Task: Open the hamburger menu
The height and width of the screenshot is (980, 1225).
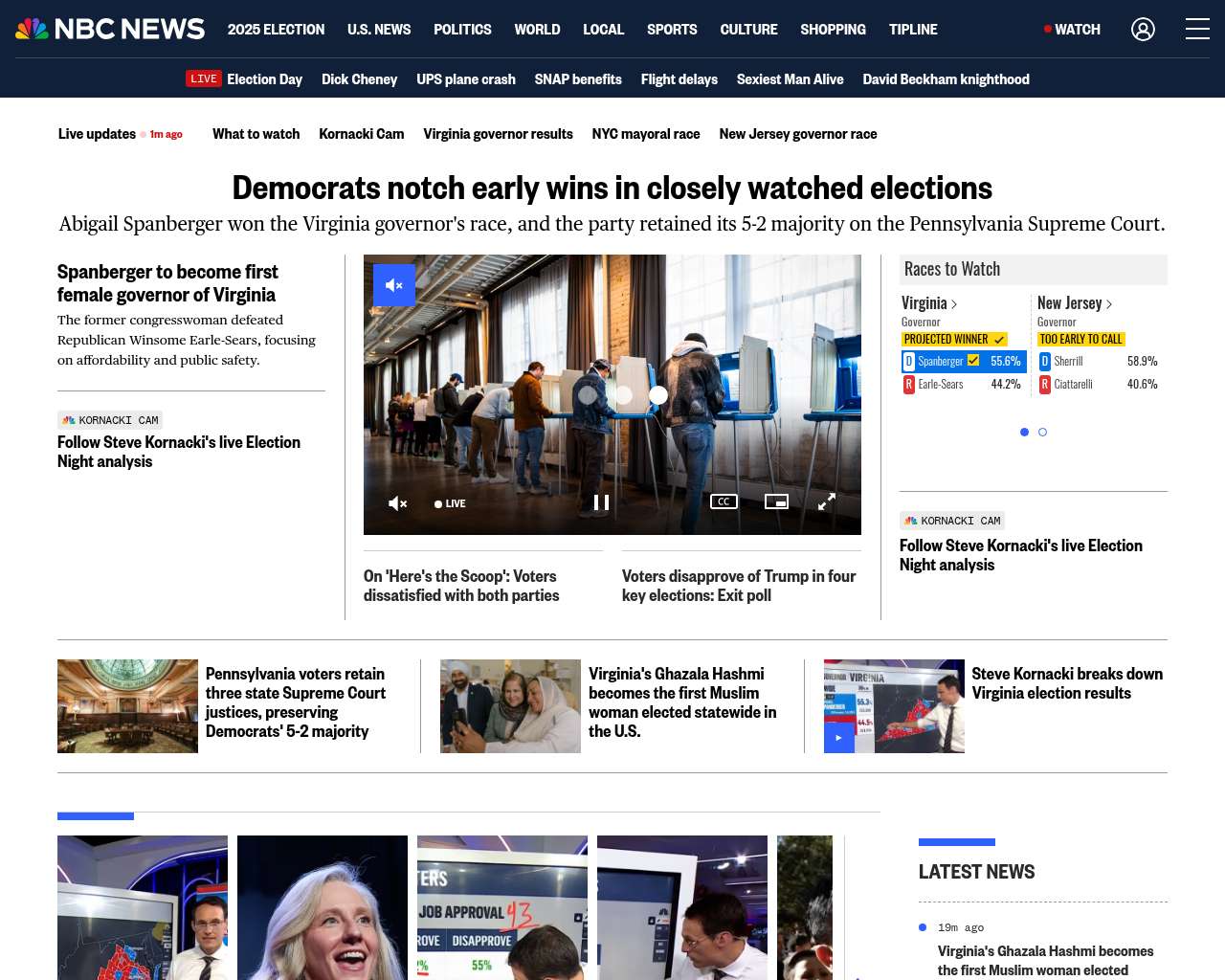Action: point(1197,29)
